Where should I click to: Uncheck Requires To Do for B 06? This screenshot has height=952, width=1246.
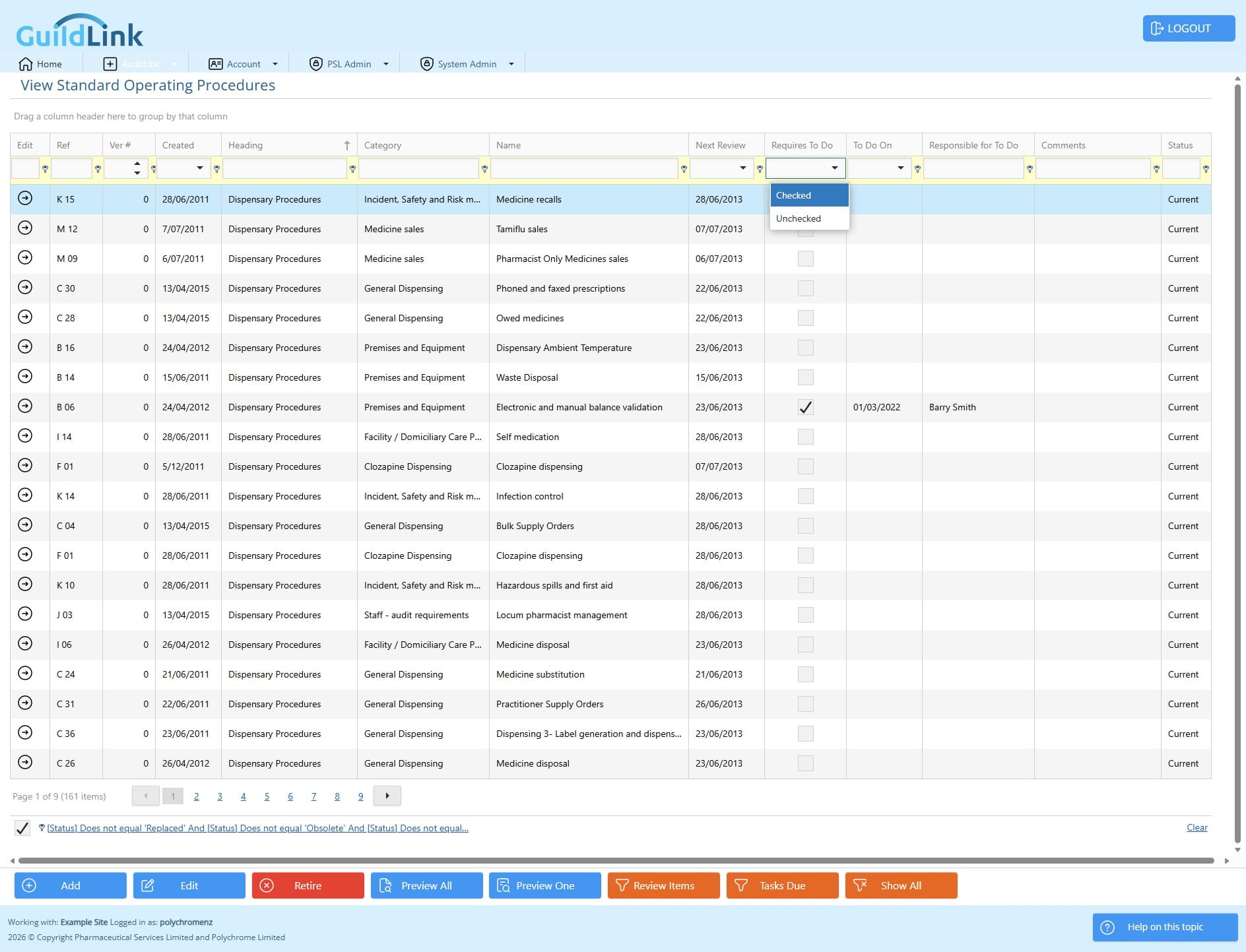(x=805, y=407)
